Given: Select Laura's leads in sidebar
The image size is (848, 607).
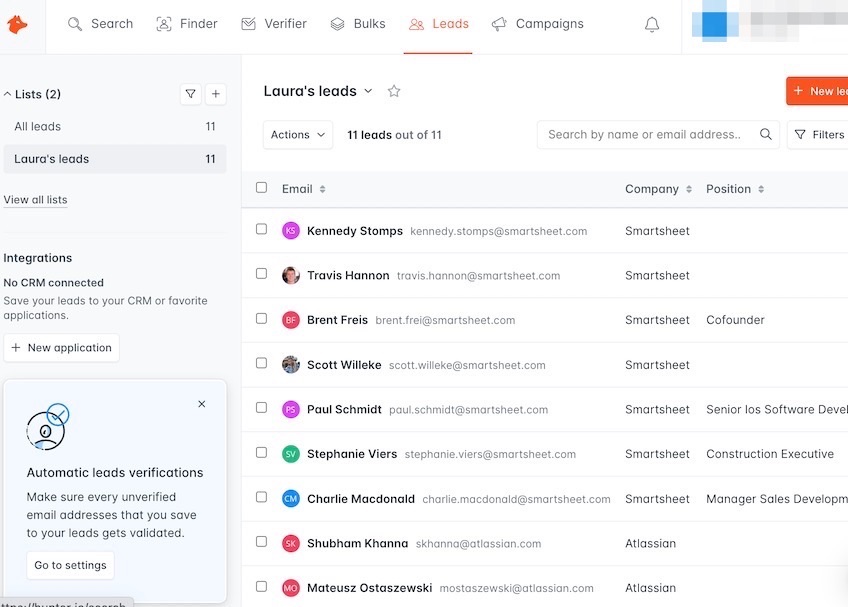Looking at the screenshot, I should (x=115, y=159).
